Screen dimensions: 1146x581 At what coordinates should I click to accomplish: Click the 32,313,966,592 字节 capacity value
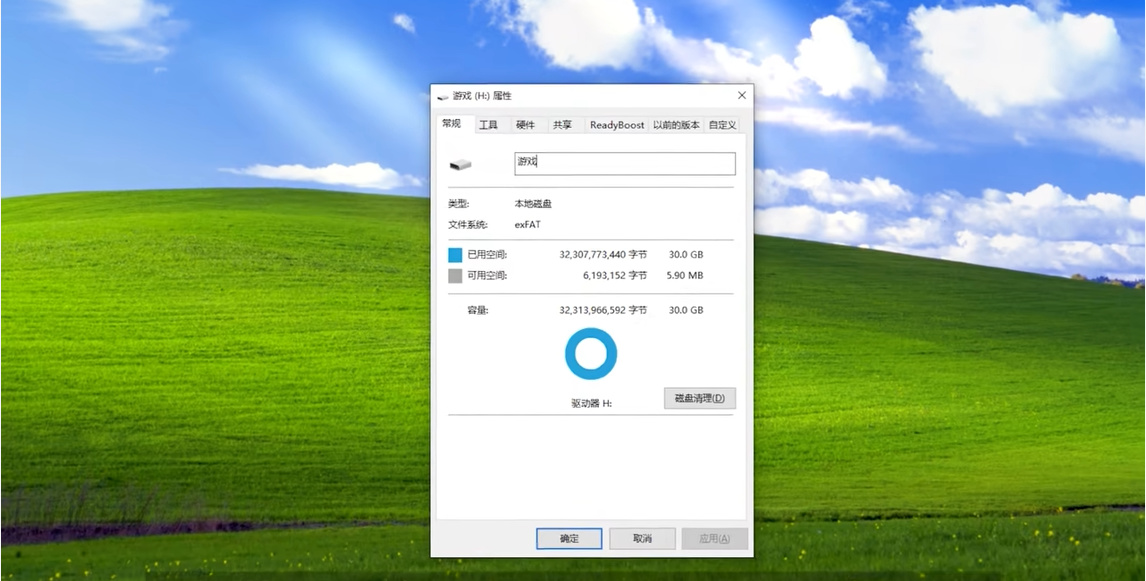603,311
